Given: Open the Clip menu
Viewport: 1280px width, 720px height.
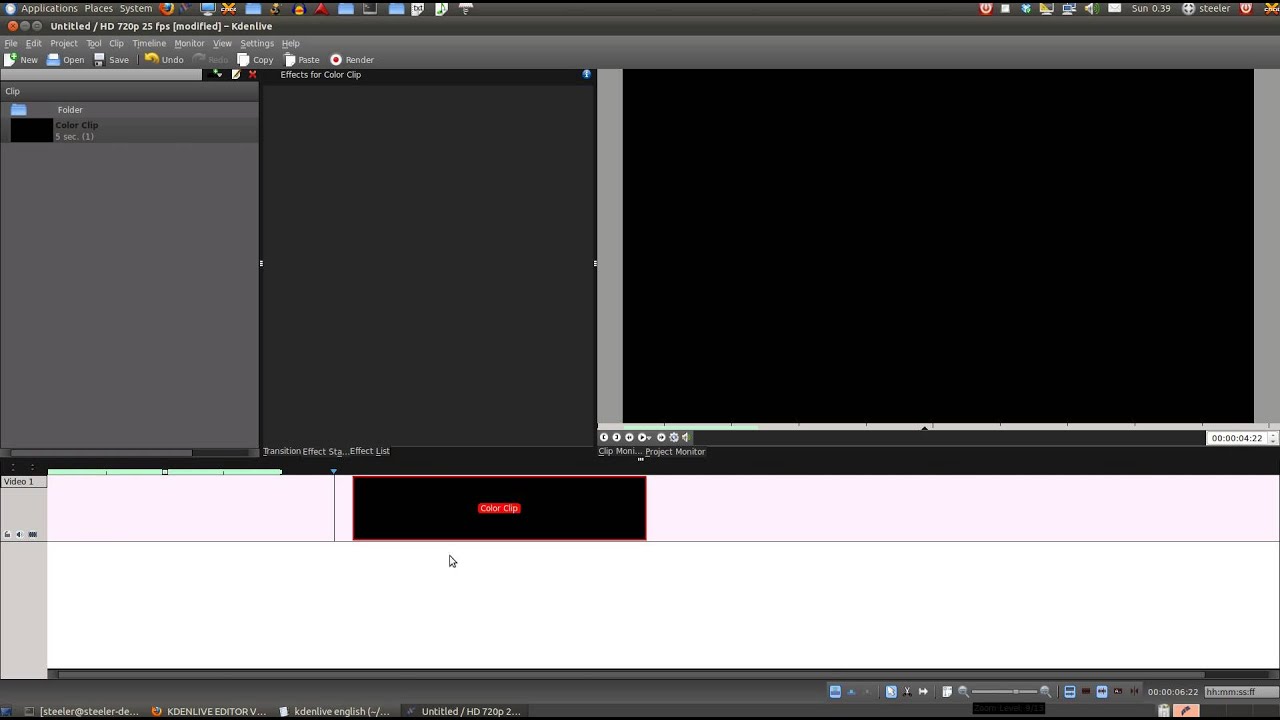Looking at the screenshot, I should point(116,43).
